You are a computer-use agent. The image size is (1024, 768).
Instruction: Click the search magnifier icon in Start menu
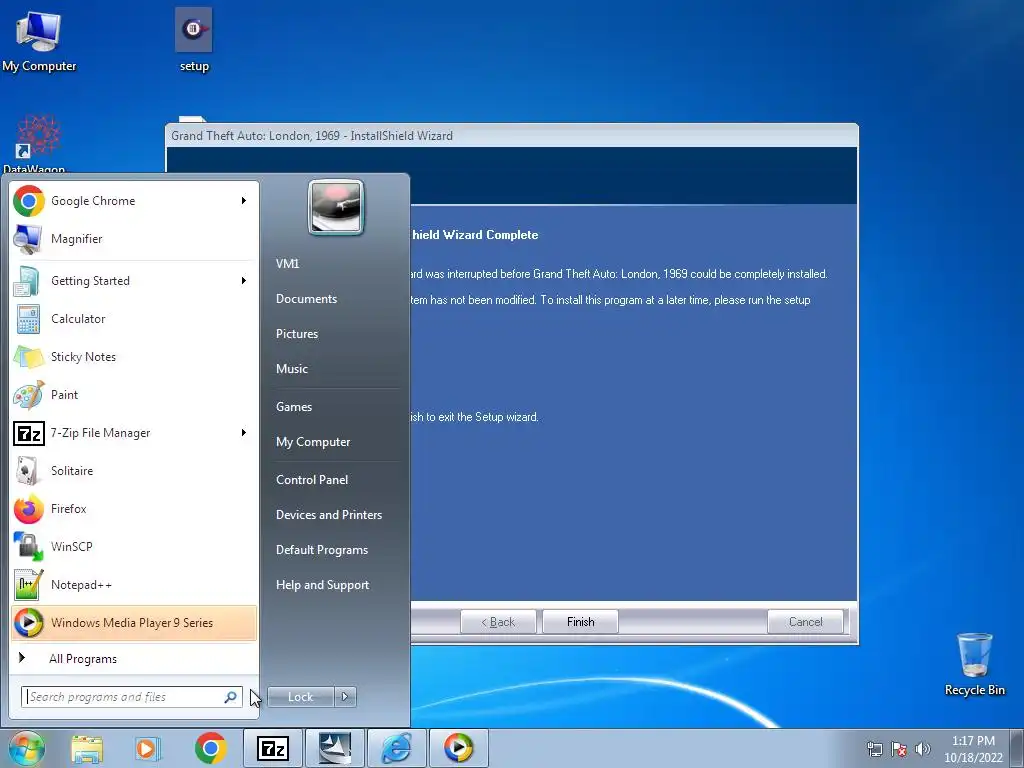[x=231, y=697]
